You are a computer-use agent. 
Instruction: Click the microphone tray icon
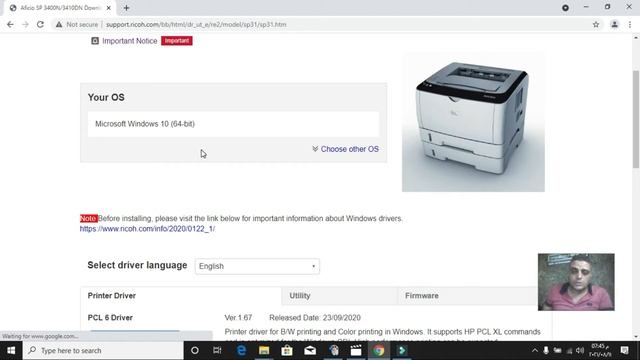[x=546, y=351]
